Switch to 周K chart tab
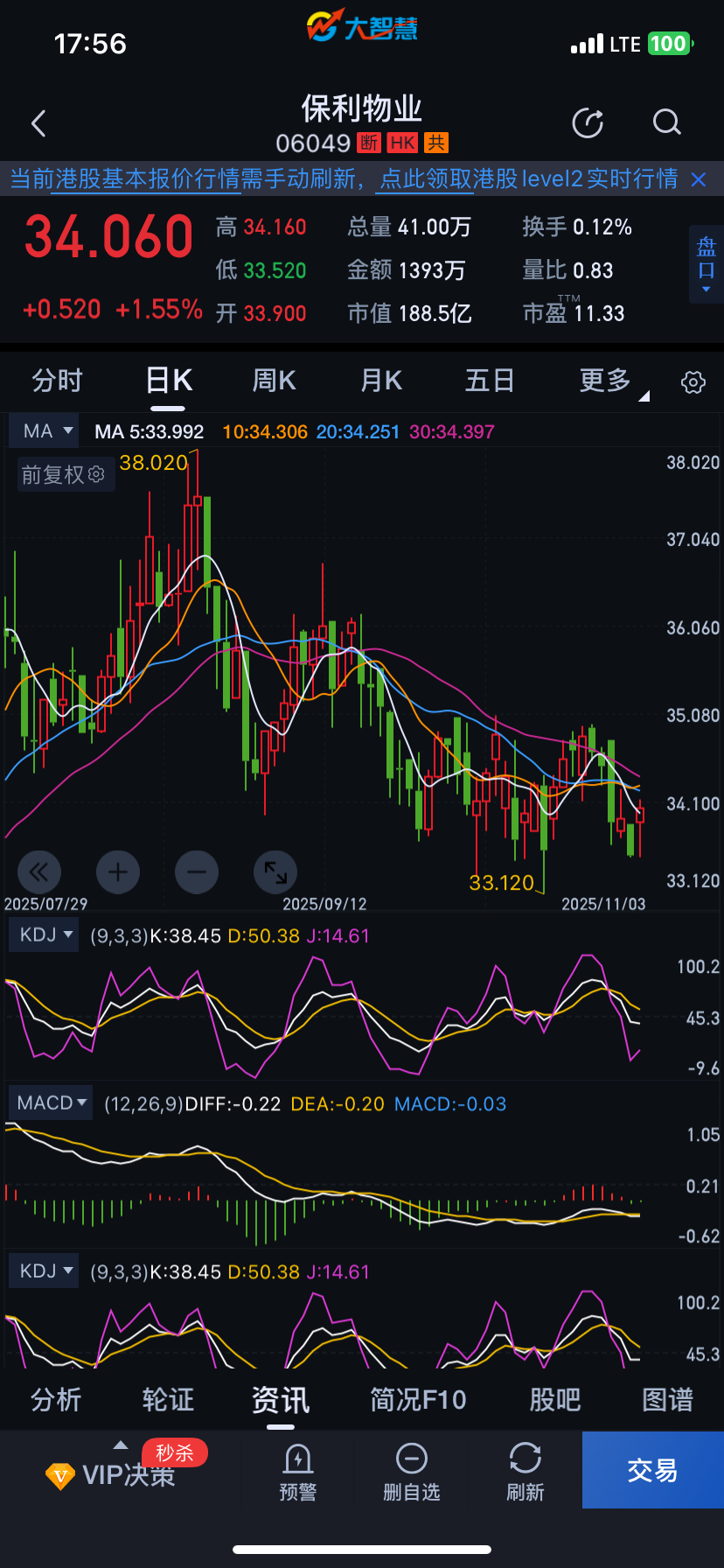Image resolution: width=724 pixels, height=1568 pixels. click(x=274, y=381)
